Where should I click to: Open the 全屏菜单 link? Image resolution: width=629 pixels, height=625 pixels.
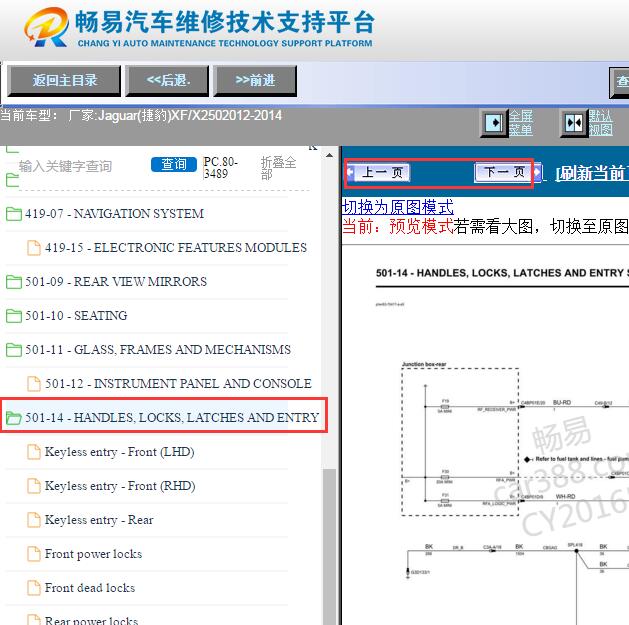click(x=521, y=123)
